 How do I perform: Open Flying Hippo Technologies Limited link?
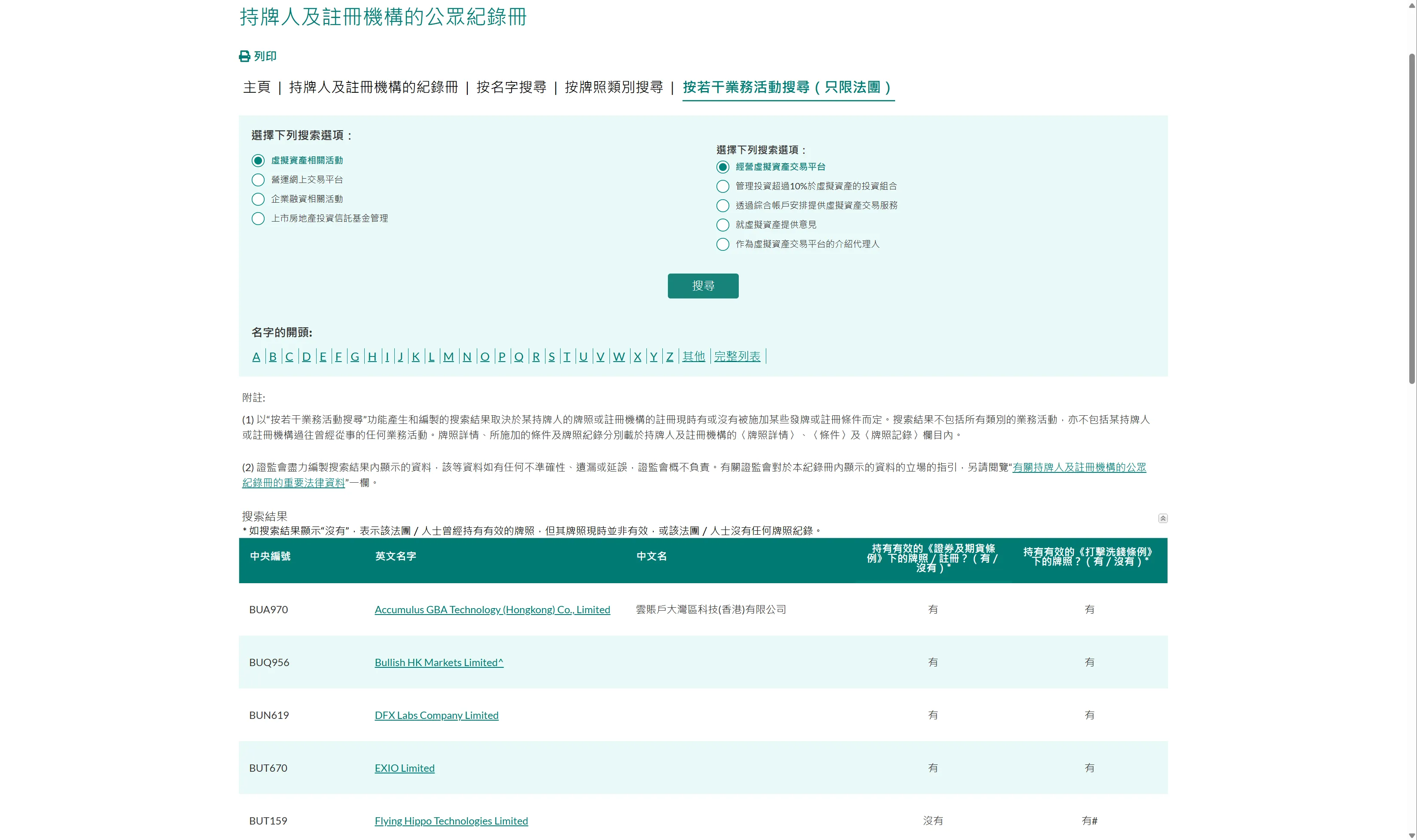tap(451, 821)
